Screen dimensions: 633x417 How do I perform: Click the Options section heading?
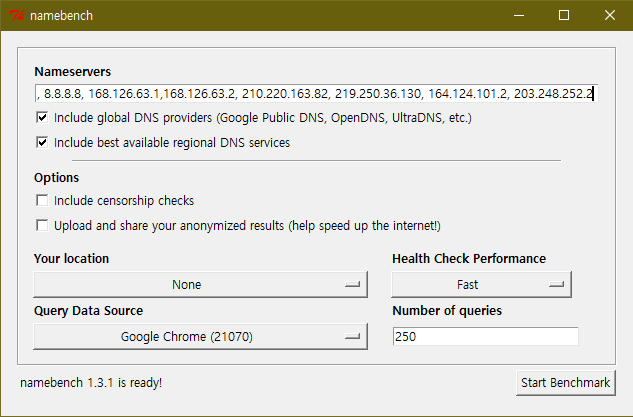pyautogui.click(x=56, y=177)
